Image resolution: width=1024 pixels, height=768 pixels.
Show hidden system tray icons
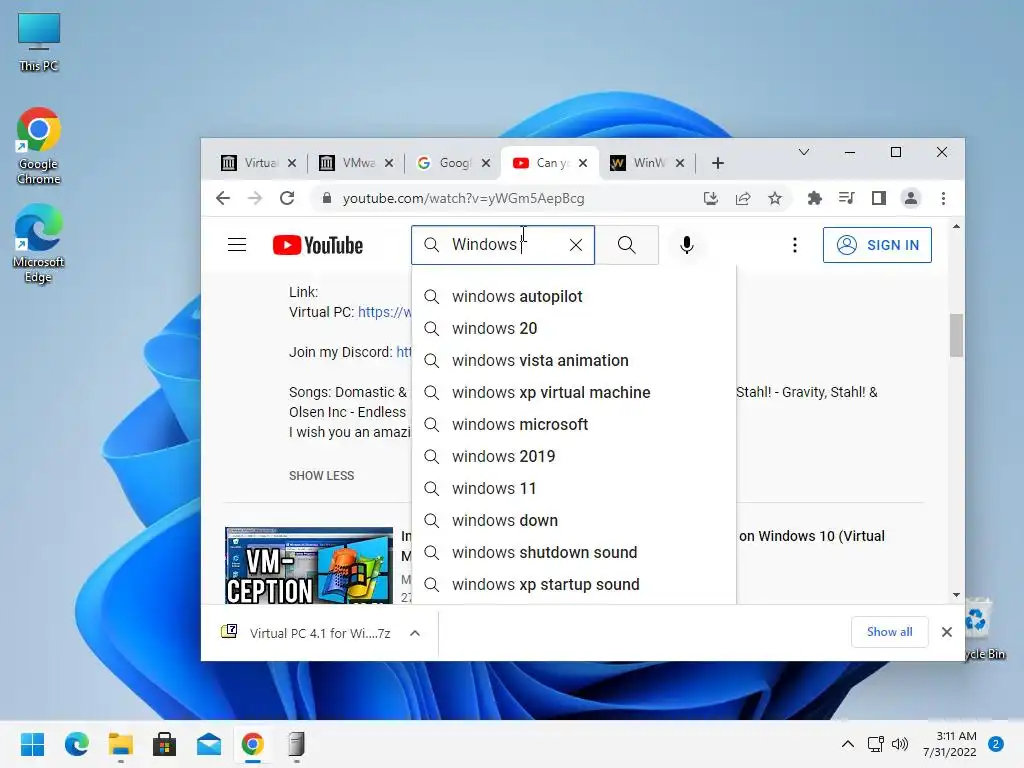pyautogui.click(x=848, y=744)
